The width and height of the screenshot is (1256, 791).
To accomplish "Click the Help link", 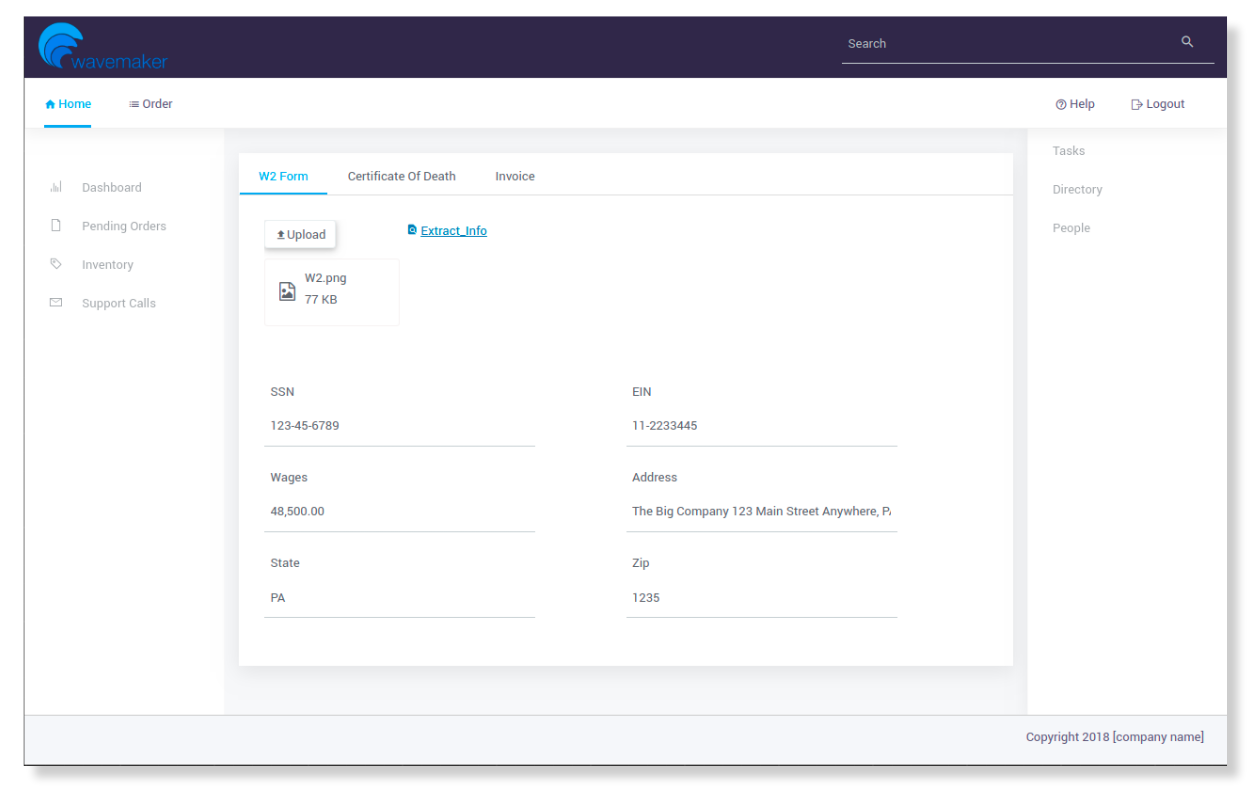I will tap(1075, 104).
